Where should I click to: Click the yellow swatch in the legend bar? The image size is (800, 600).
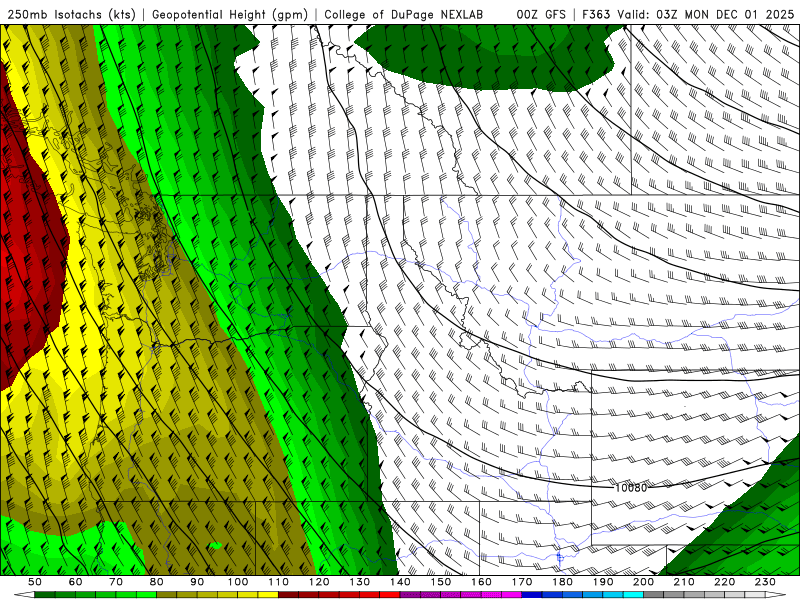(268, 595)
